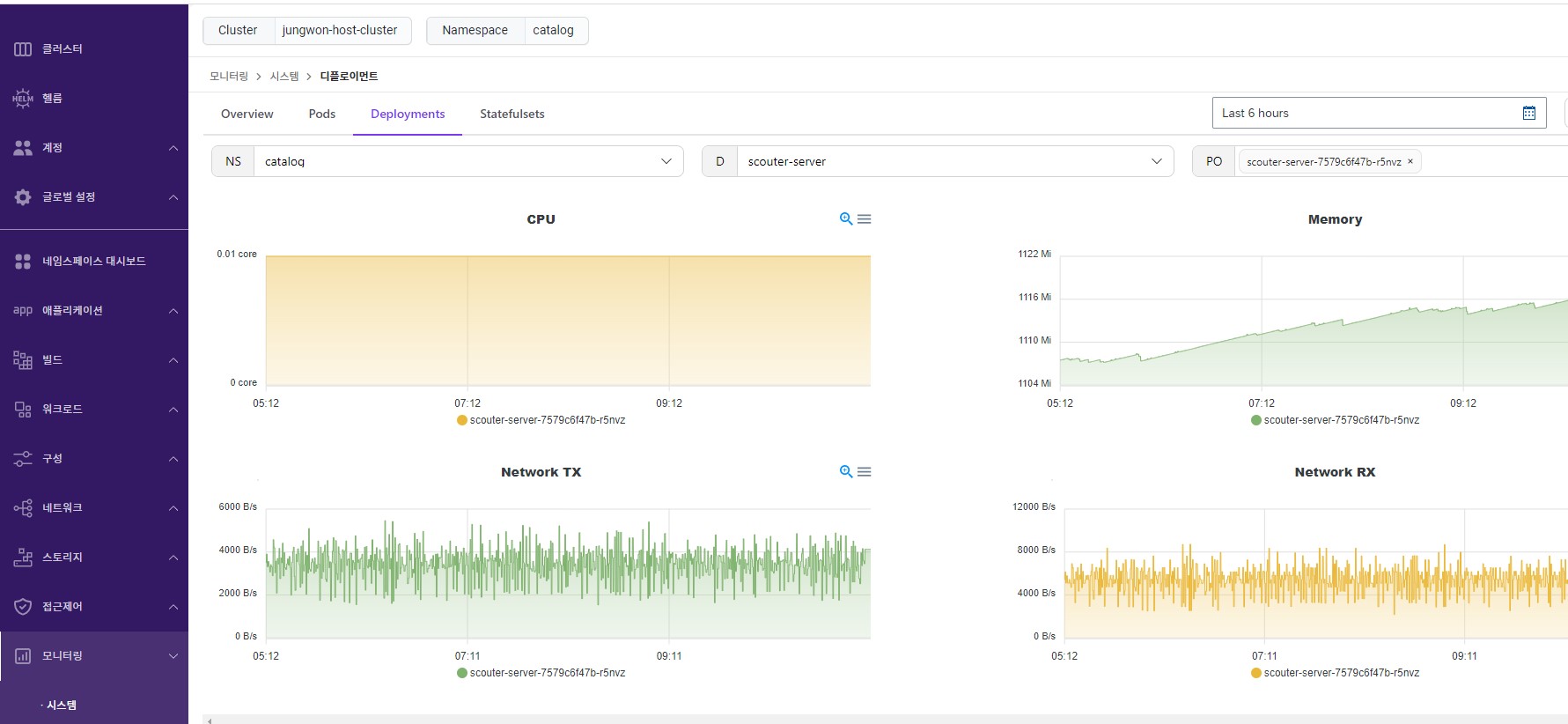Image resolution: width=1568 pixels, height=724 pixels.
Task: Click zoom magnifier on Network TX chart
Action: [846, 471]
